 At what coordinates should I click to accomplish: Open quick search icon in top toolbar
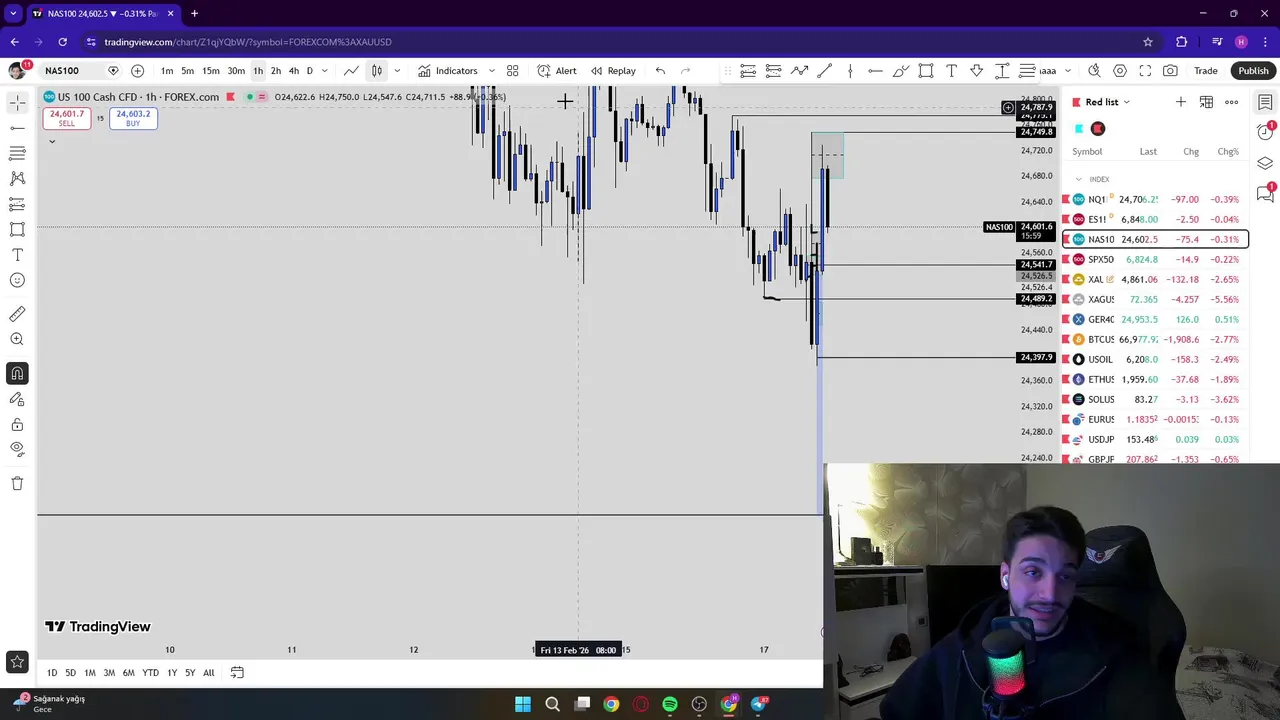coord(1094,71)
